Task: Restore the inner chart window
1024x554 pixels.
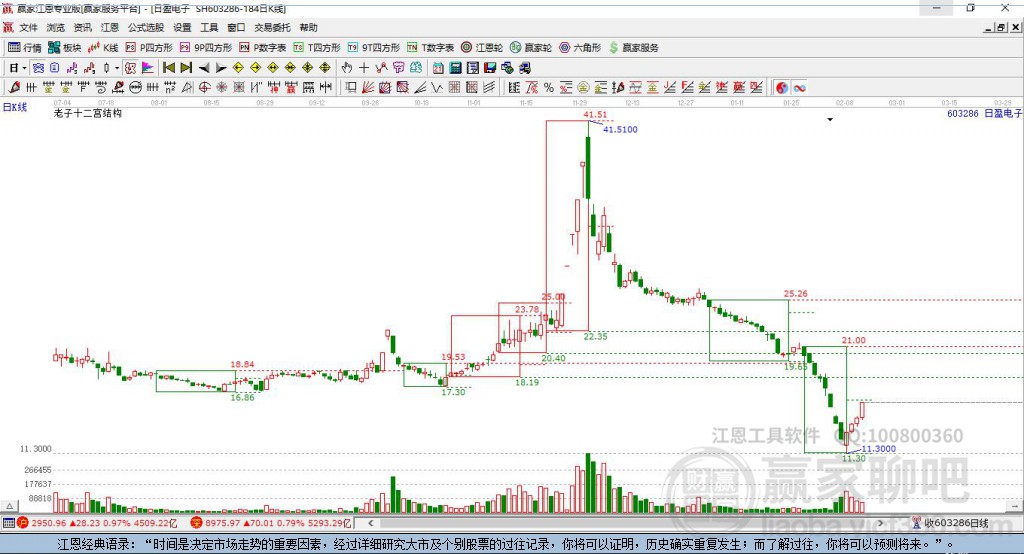Action: point(1001,27)
